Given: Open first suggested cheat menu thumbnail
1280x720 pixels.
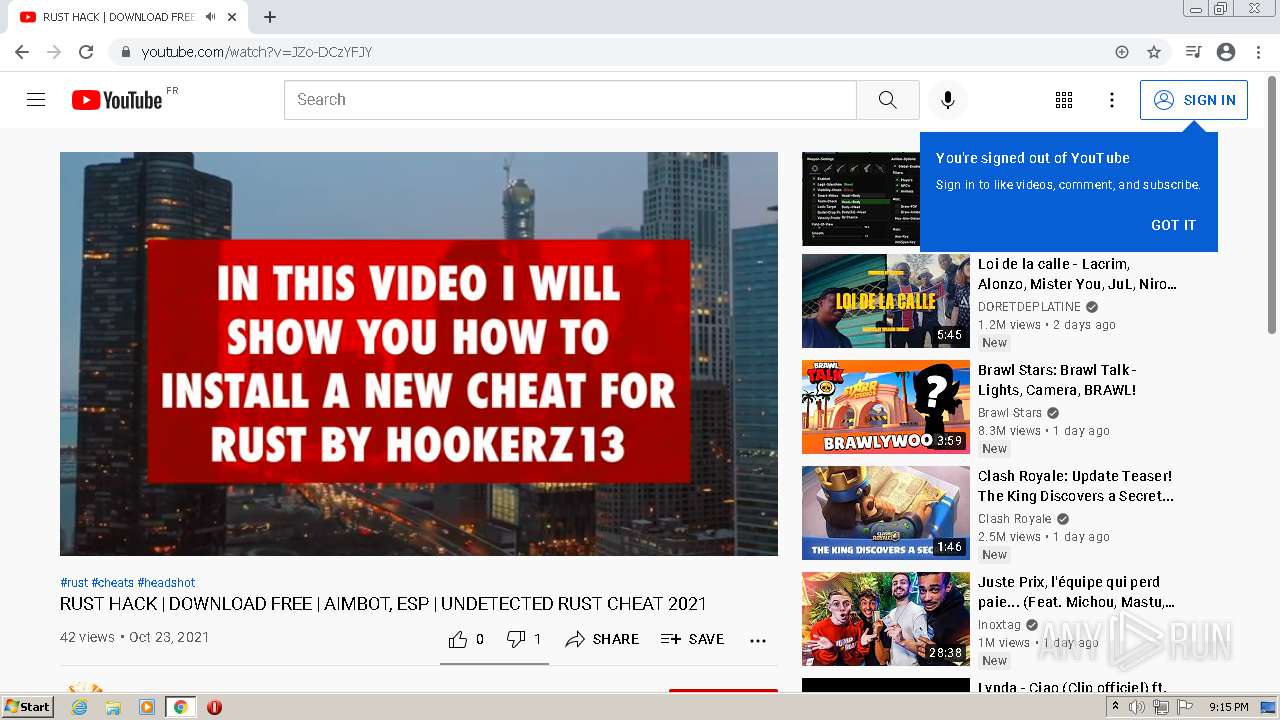Looking at the screenshot, I should coord(861,199).
